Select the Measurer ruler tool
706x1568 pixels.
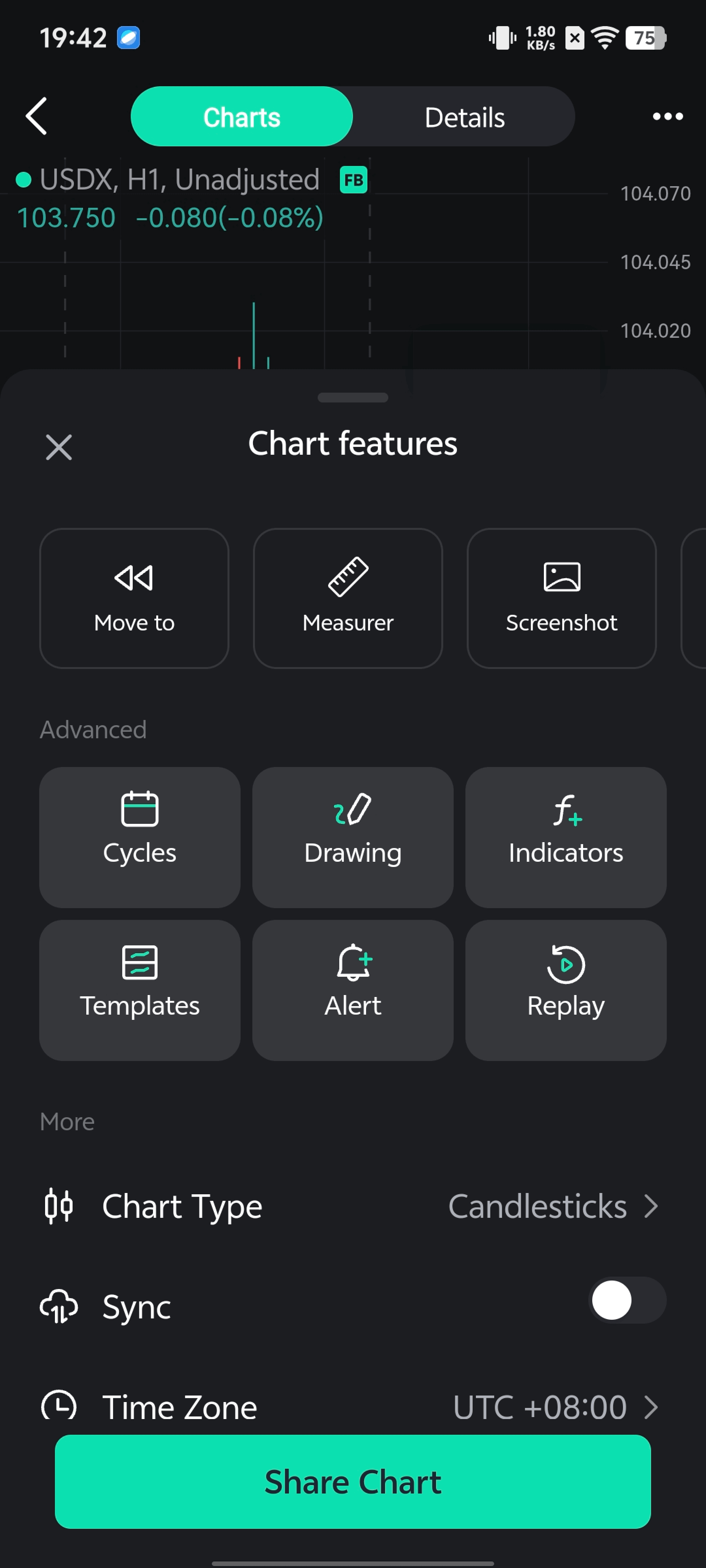[x=348, y=598]
